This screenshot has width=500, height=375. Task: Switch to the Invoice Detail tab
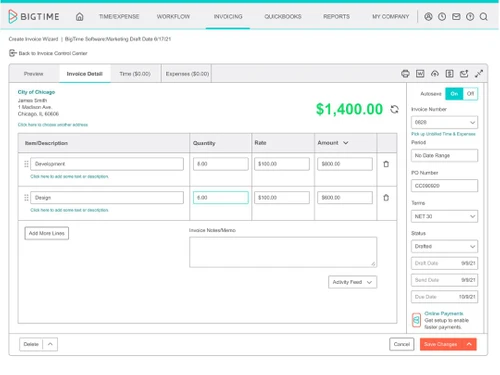pos(84,74)
